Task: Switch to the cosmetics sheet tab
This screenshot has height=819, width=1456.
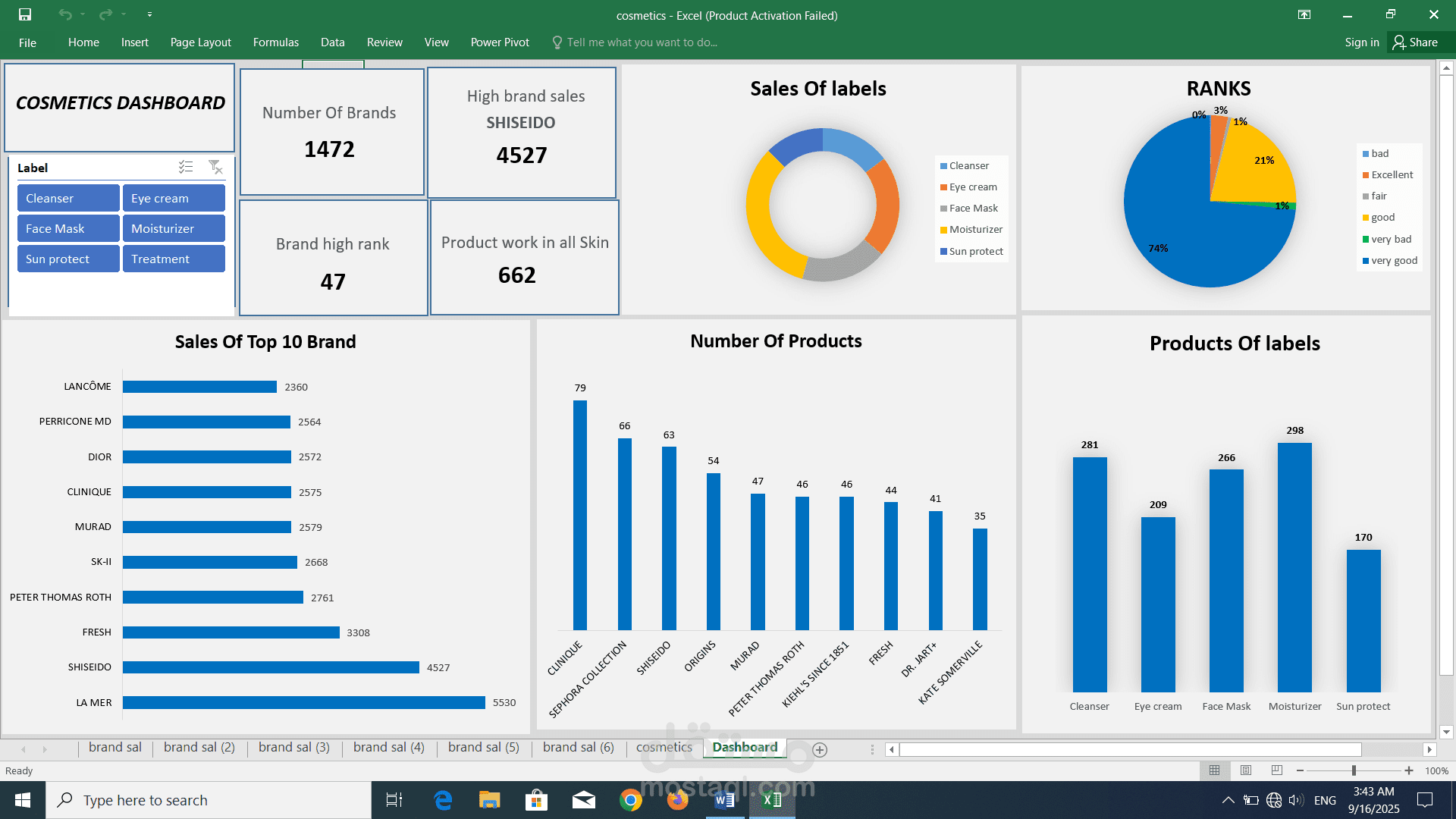Action: coord(664,747)
